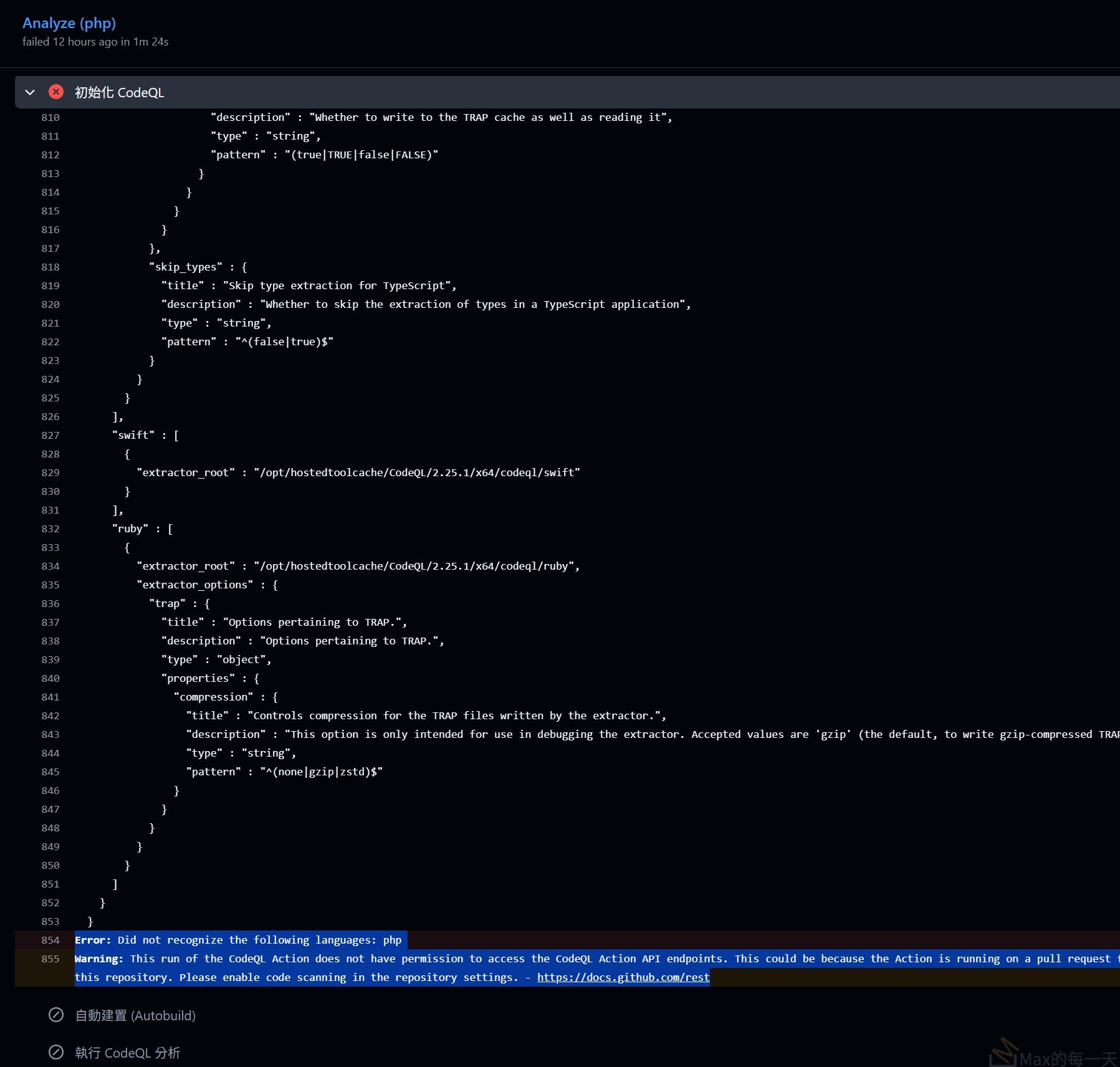Screen dimensions: 1120x1067
Task: Click line number 810 in log
Action: (x=50, y=117)
